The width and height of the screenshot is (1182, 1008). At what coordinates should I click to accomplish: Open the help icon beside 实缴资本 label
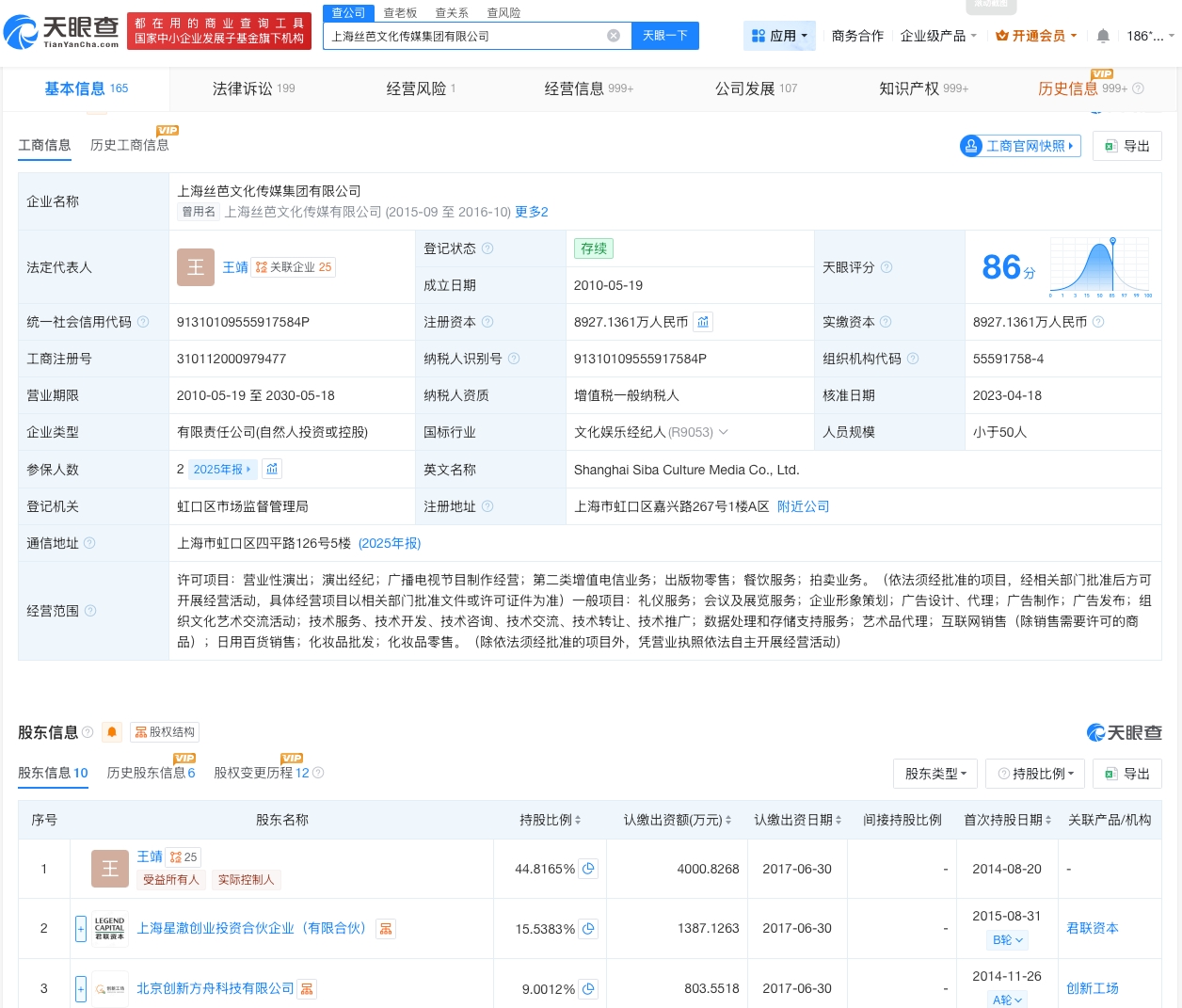pyautogui.click(x=886, y=322)
